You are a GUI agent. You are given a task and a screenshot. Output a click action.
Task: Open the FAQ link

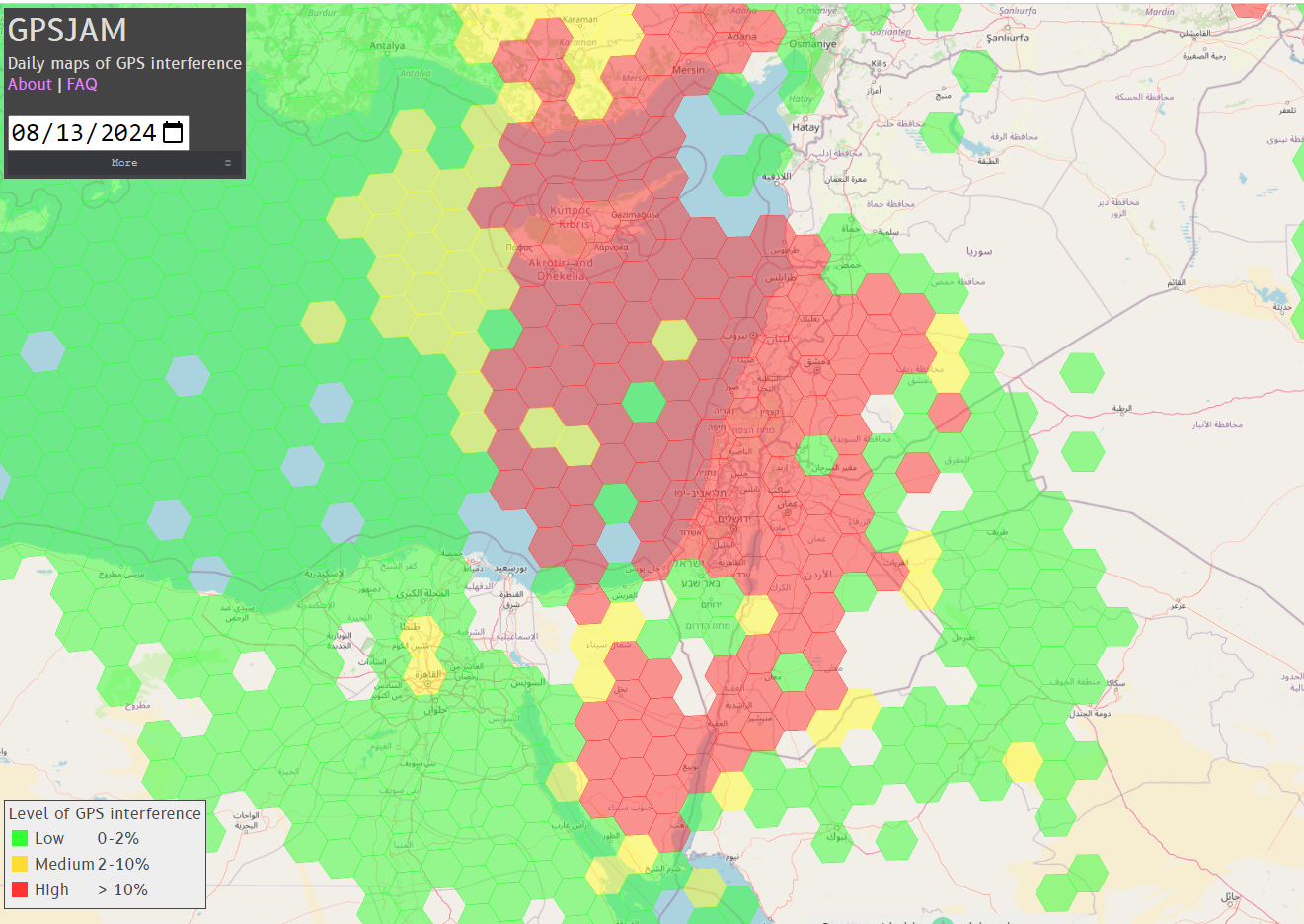point(82,84)
